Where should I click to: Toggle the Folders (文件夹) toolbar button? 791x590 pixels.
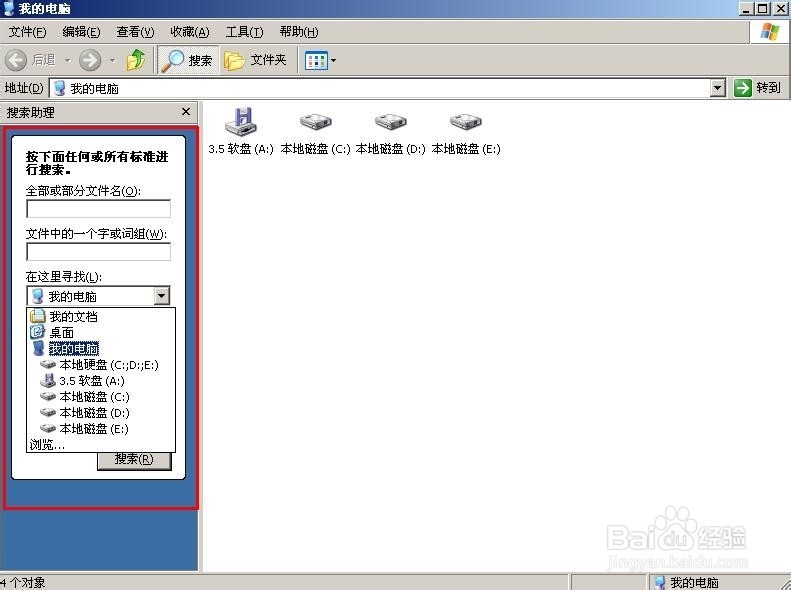coord(256,60)
